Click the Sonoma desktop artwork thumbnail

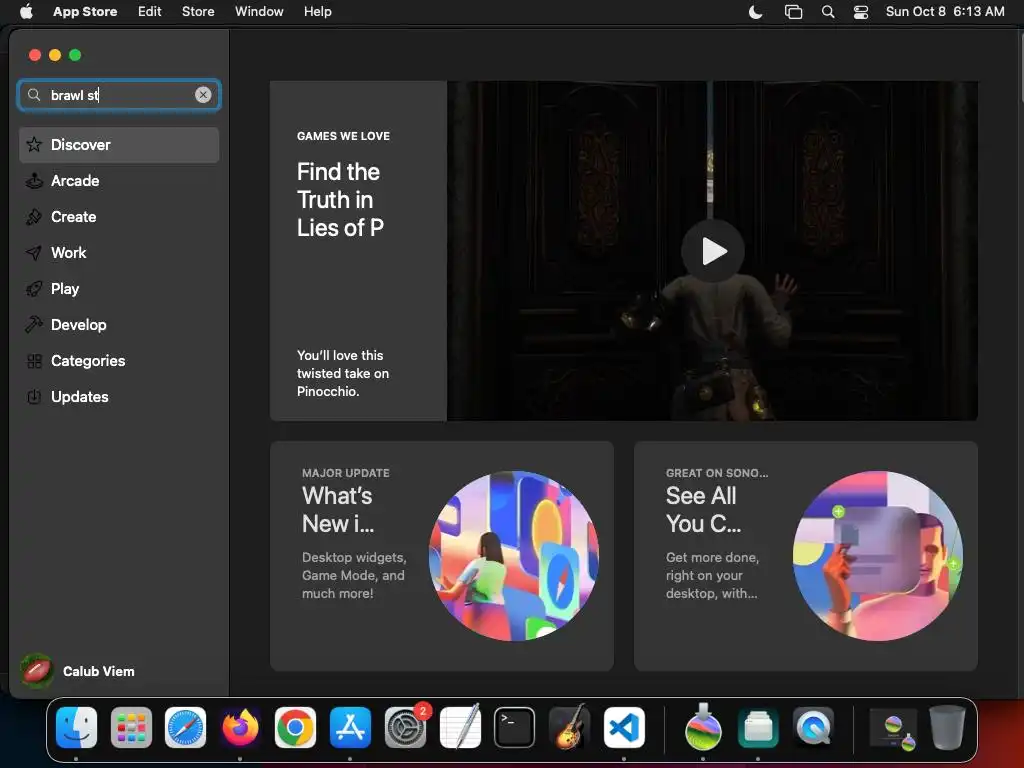tap(877, 556)
